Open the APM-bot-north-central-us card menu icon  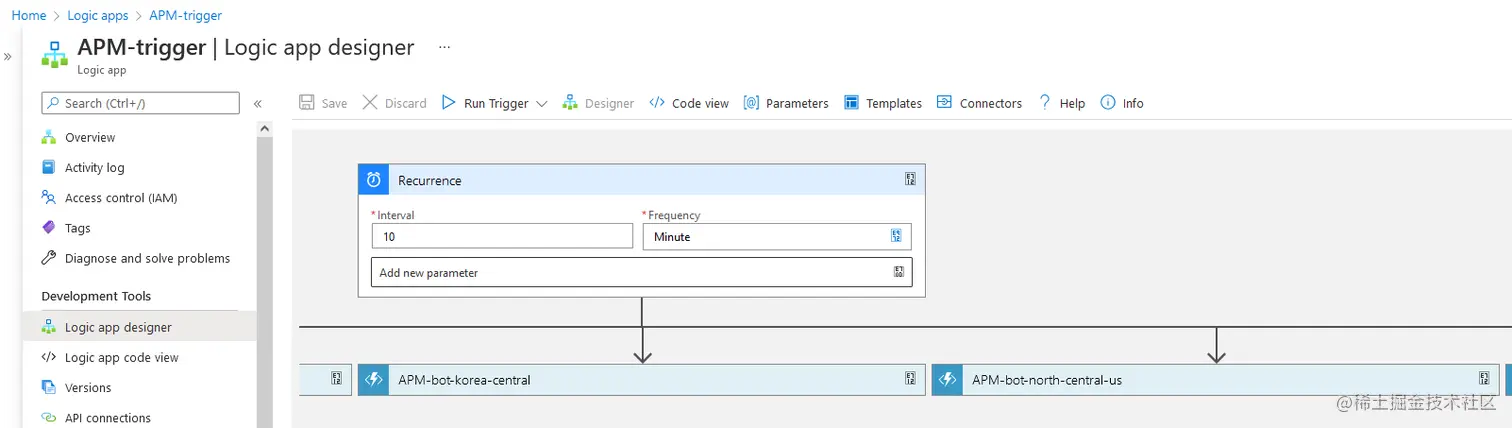coord(1484,379)
